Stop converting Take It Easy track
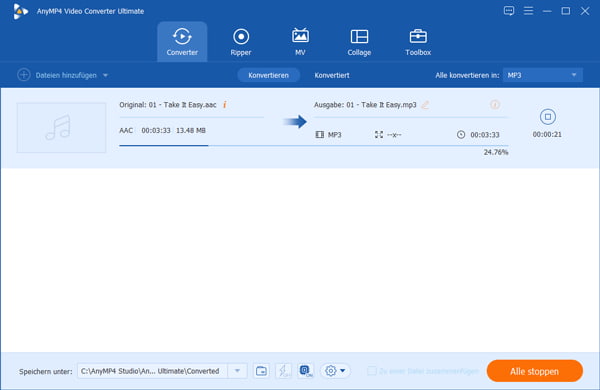This screenshot has width=600, height=390. pos(548,117)
